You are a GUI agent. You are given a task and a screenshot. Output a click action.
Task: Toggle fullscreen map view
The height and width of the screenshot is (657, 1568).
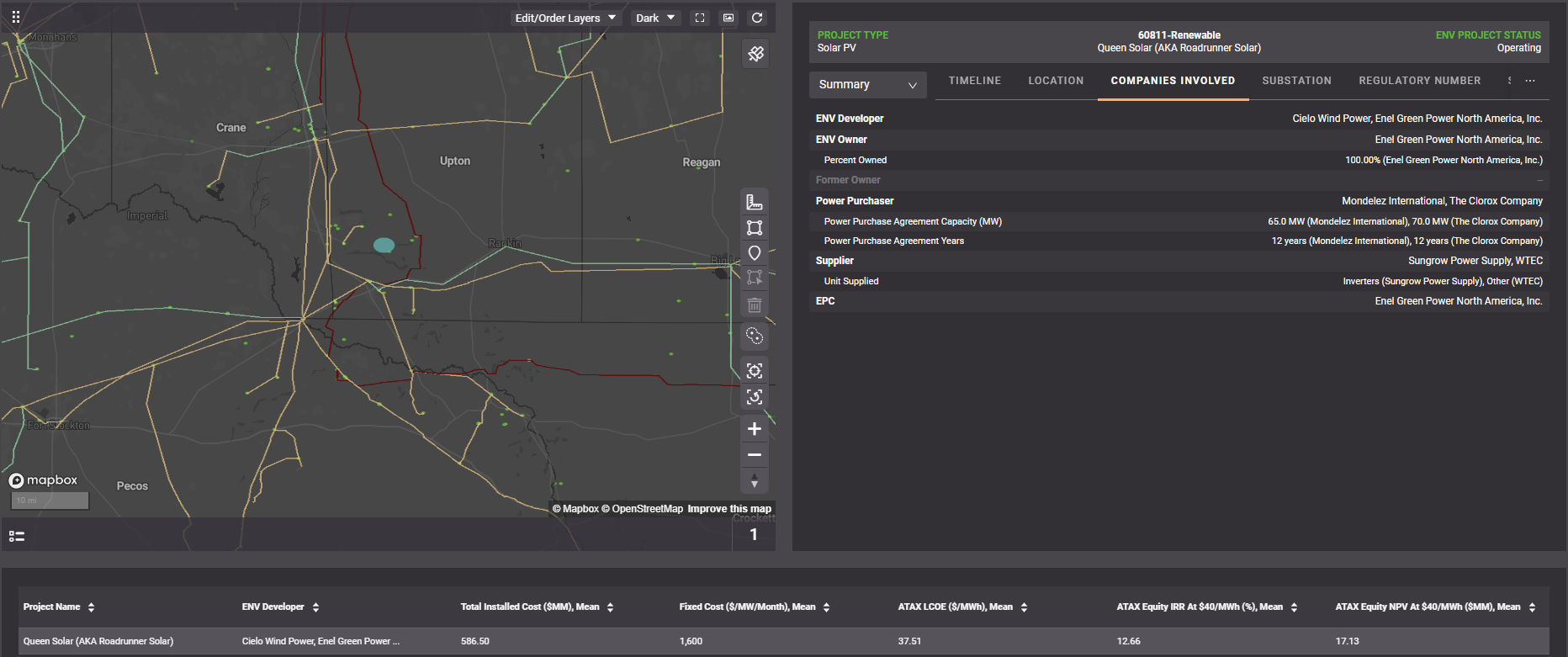pyautogui.click(x=700, y=18)
